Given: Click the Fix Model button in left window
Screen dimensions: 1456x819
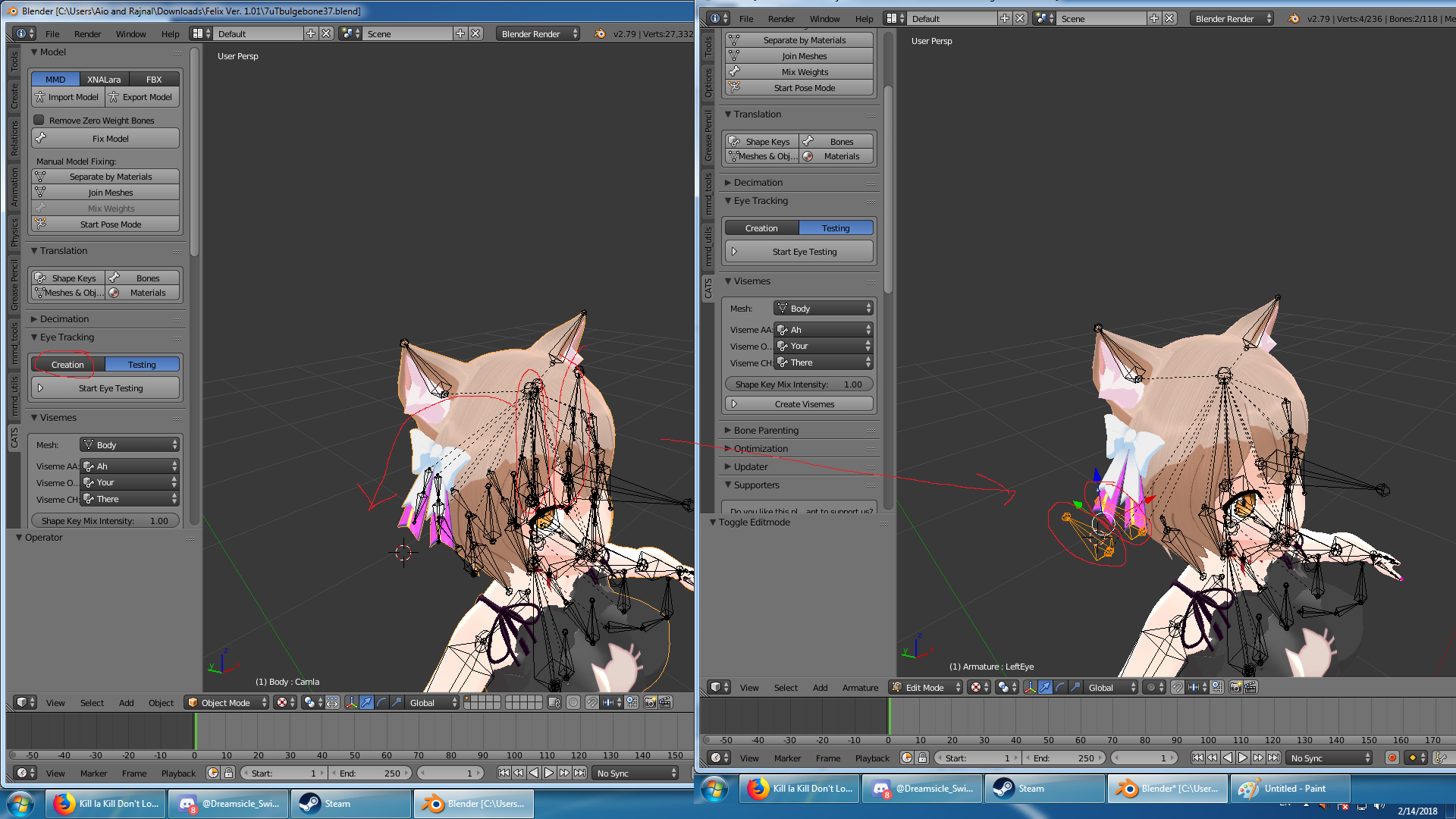Looking at the screenshot, I should 105,139.
